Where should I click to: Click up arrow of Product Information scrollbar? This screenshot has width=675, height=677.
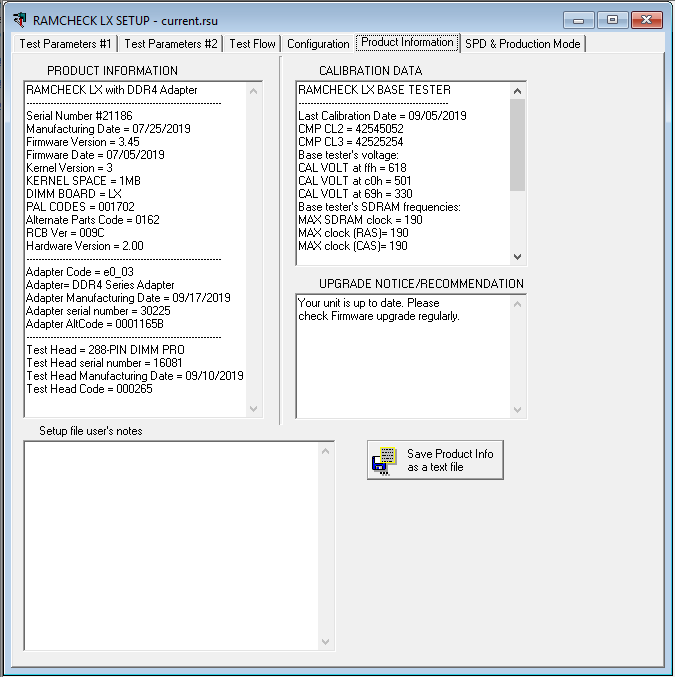[254, 91]
